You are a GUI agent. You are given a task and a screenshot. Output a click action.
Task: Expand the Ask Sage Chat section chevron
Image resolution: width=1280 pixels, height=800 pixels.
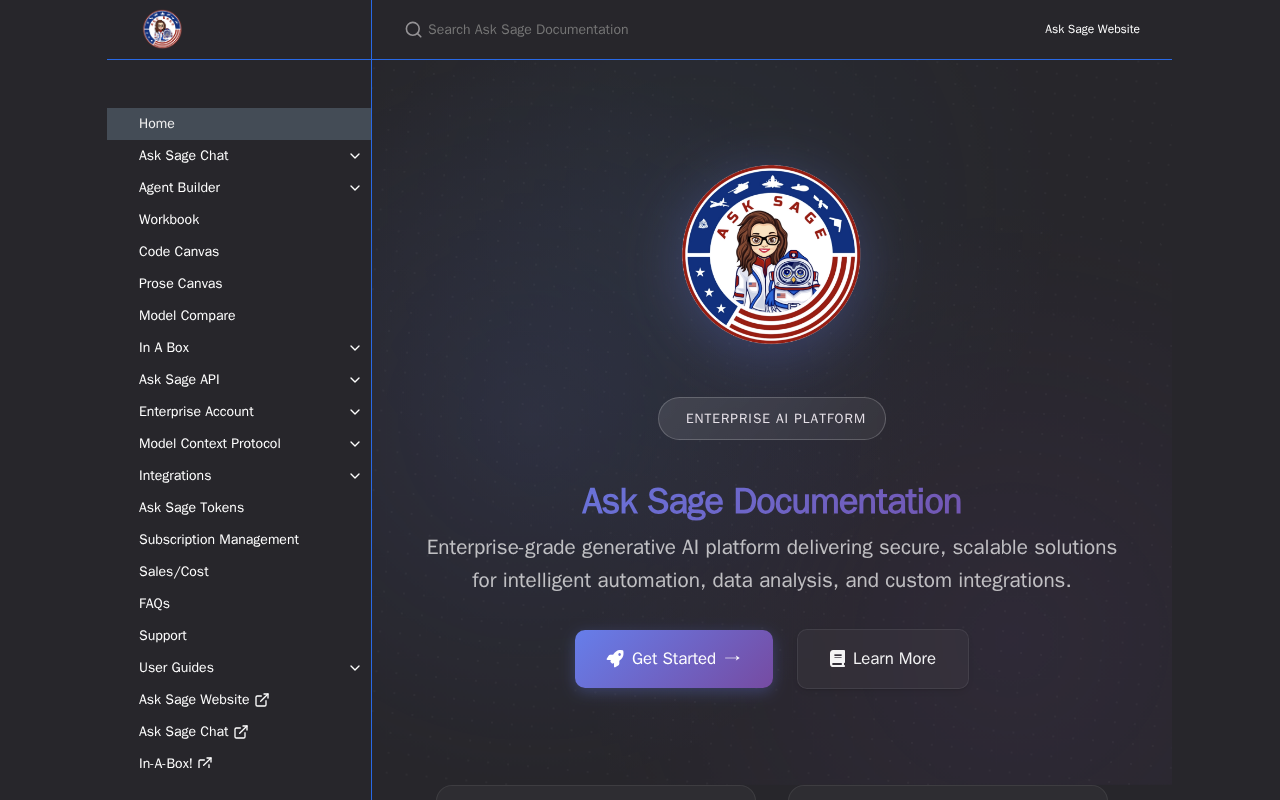tap(355, 156)
